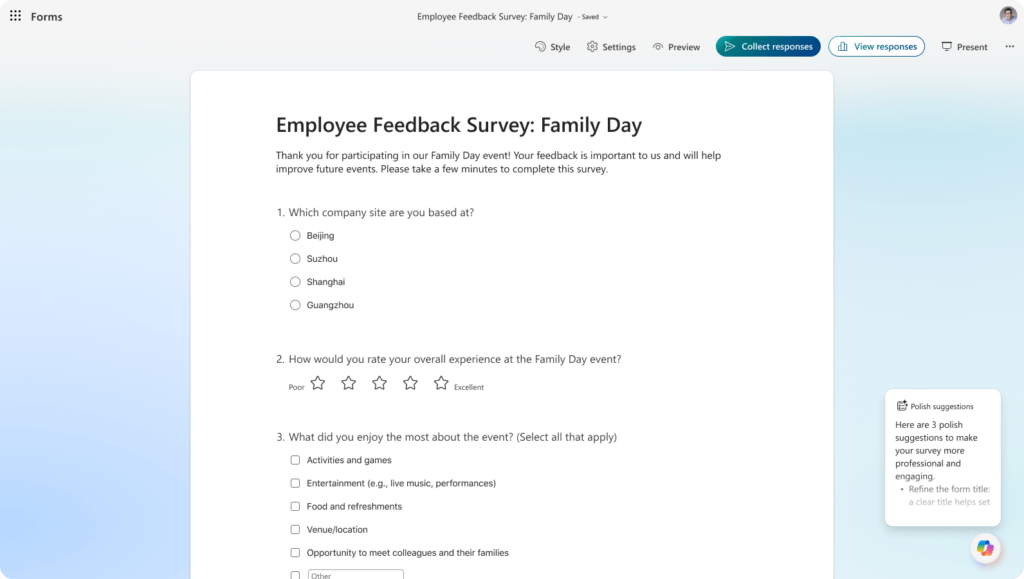Open View responses
Viewport: 1024px width, 579px height.
876,46
